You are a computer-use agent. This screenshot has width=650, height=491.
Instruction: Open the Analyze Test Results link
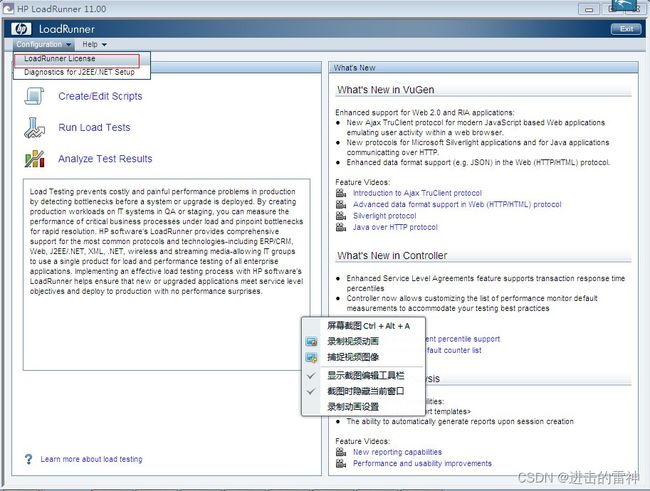tap(105, 159)
